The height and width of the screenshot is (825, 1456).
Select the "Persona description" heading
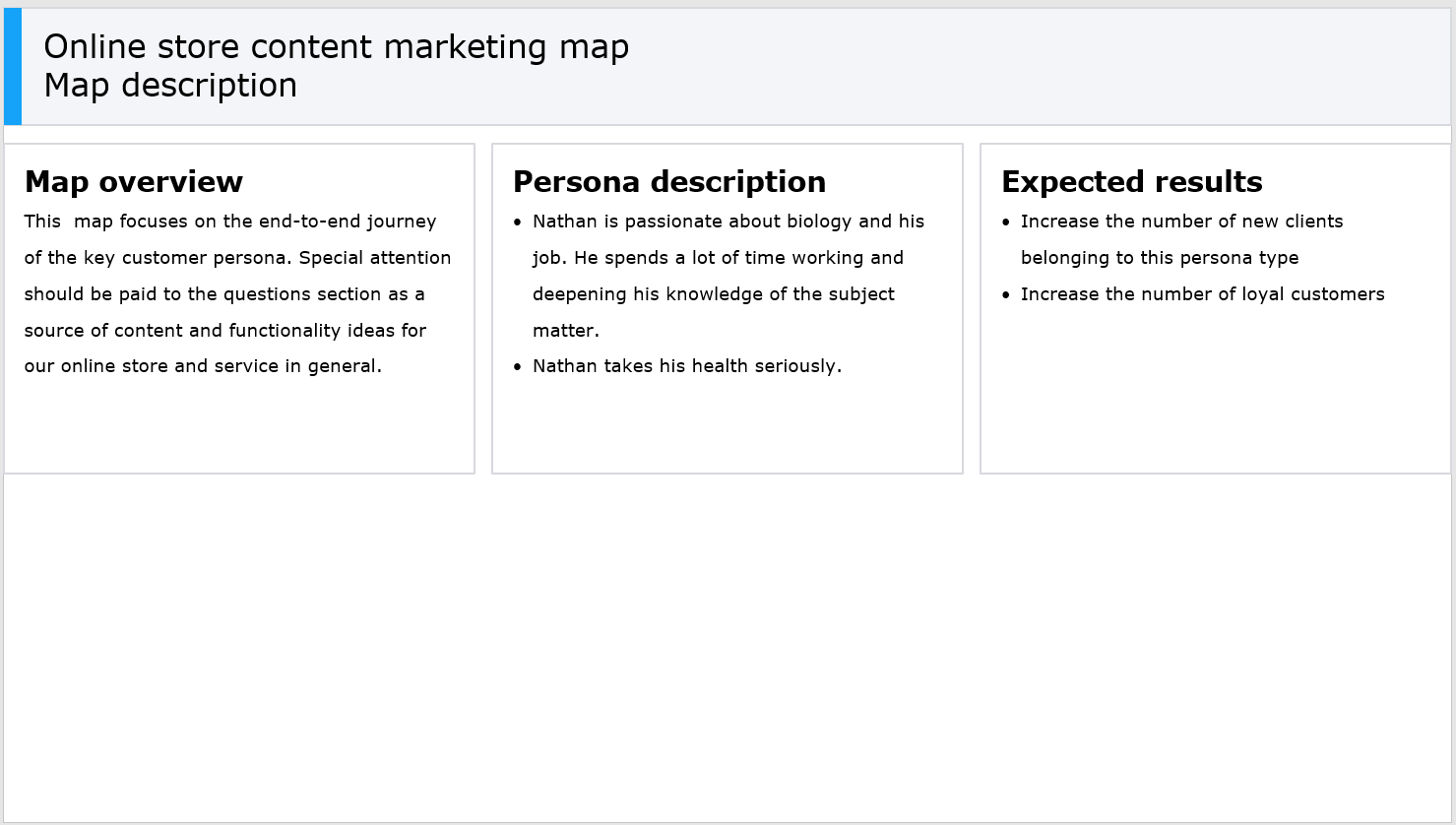pos(669,182)
